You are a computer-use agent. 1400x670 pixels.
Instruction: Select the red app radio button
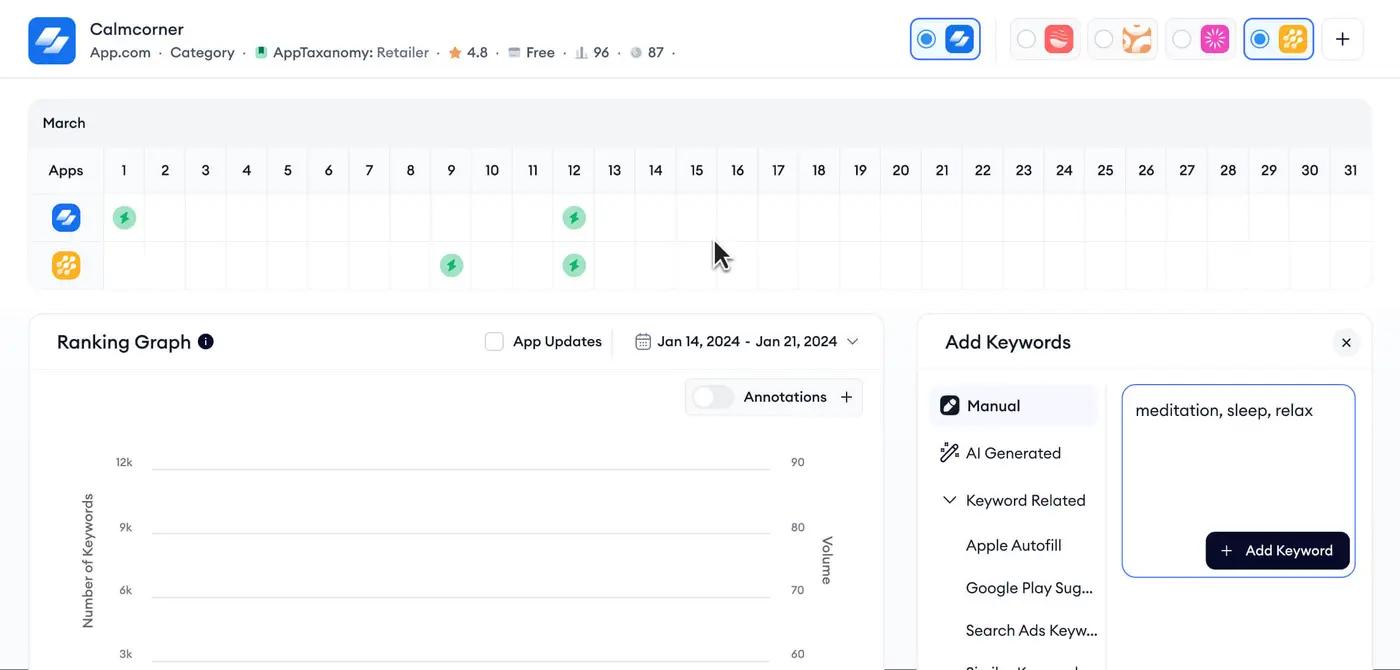click(x=1026, y=39)
